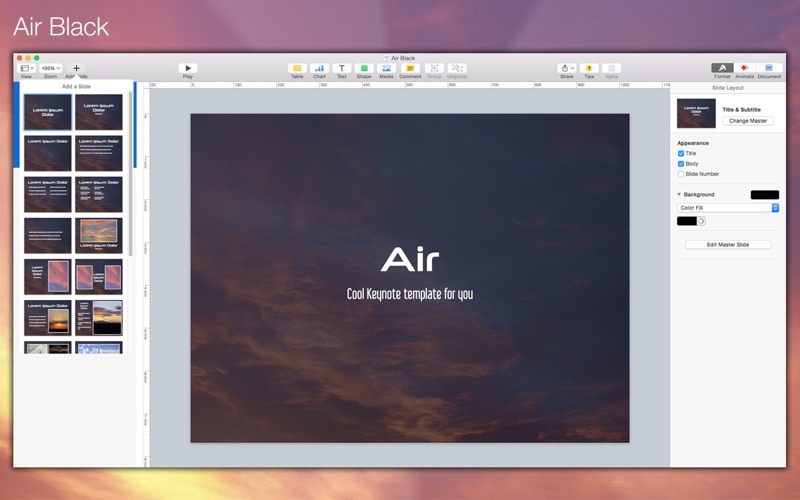Image resolution: width=800 pixels, height=500 pixels.
Task: Switch to the Animate inspector
Action: click(744, 68)
